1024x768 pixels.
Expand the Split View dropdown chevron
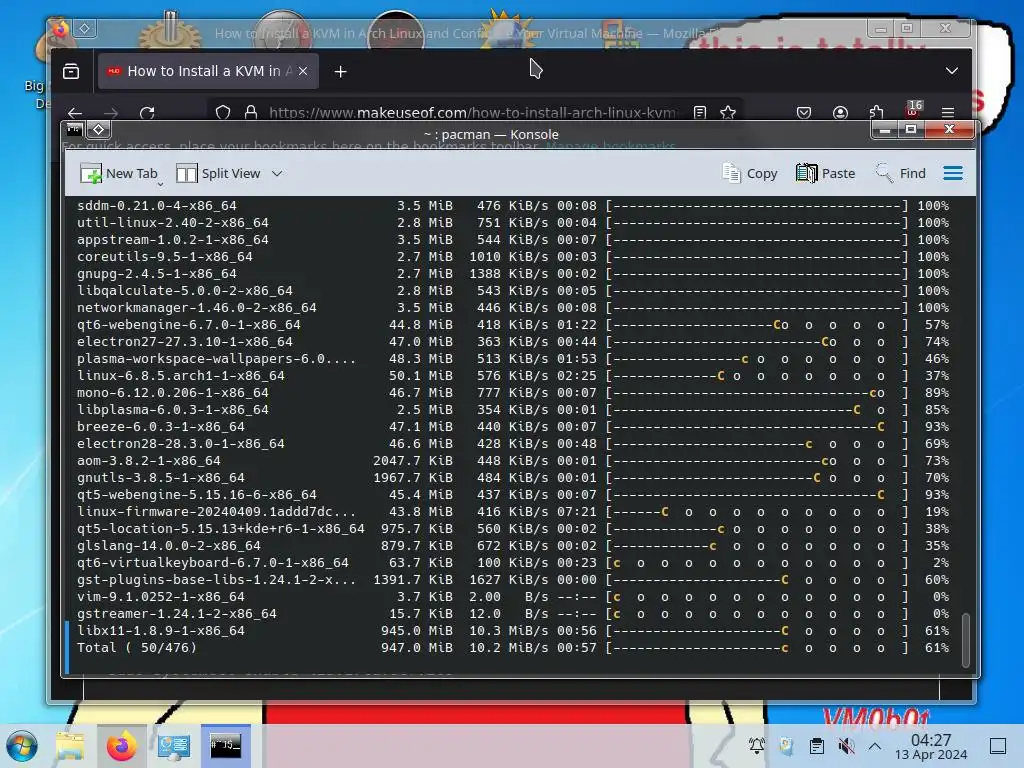pyautogui.click(x=277, y=174)
